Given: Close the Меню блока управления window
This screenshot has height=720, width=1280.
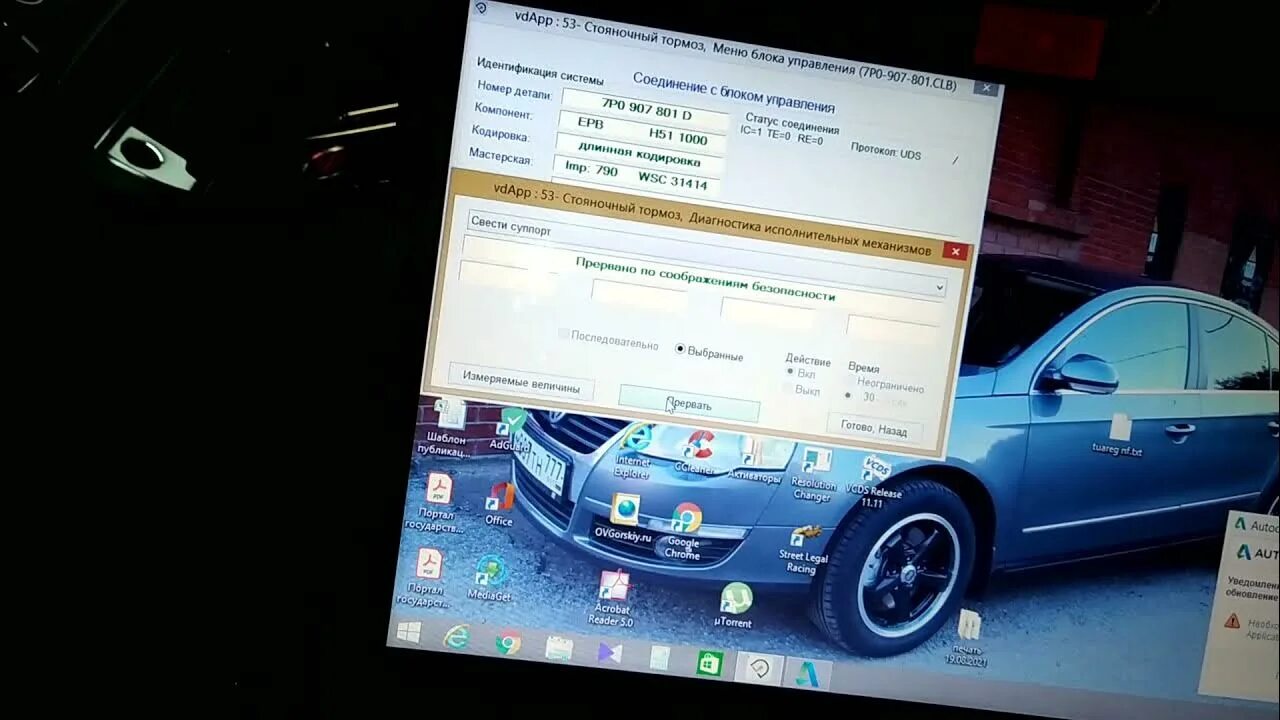Looking at the screenshot, I should [x=985, y=88].
